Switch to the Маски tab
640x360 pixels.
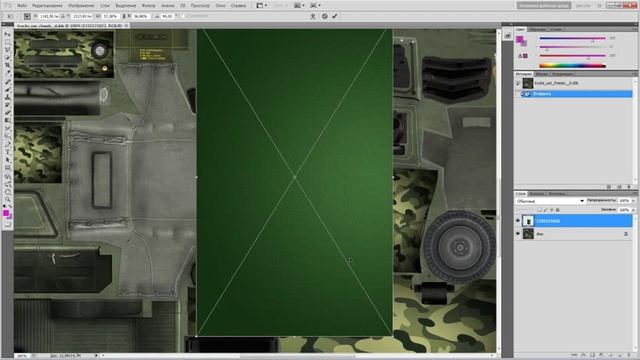click(x=542, y=74)
